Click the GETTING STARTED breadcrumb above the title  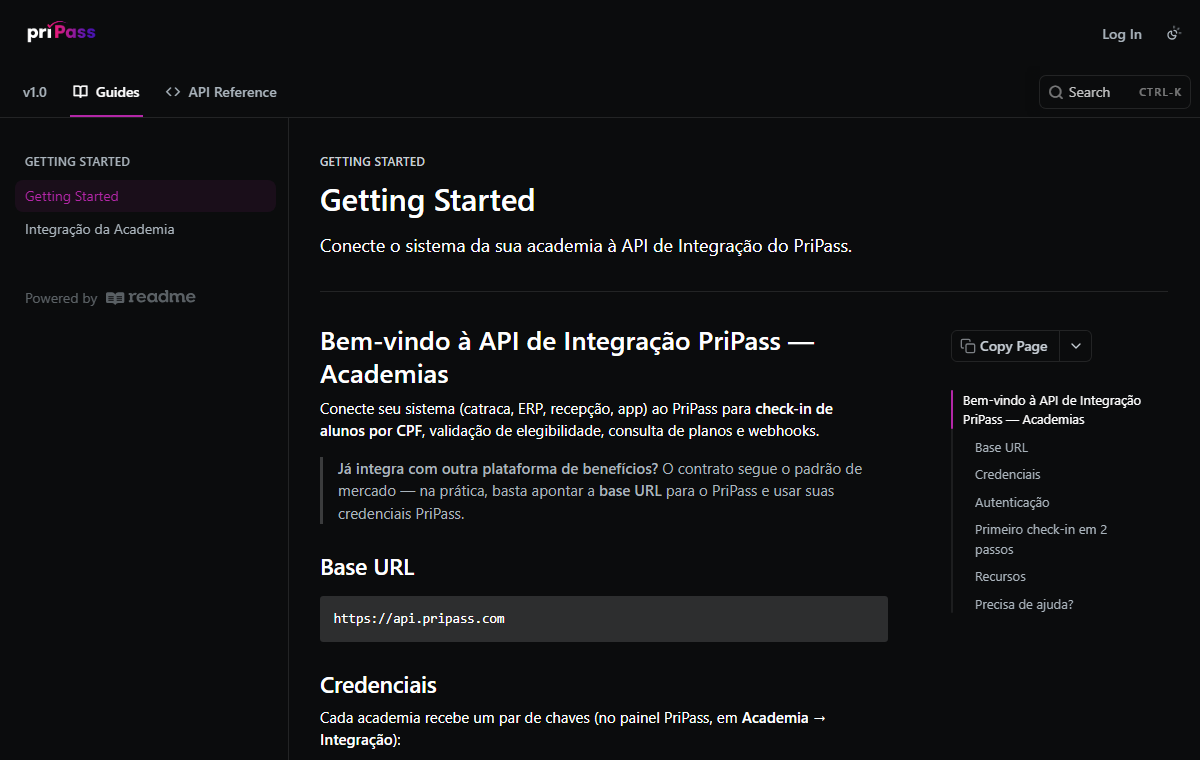tap(372, 162)
